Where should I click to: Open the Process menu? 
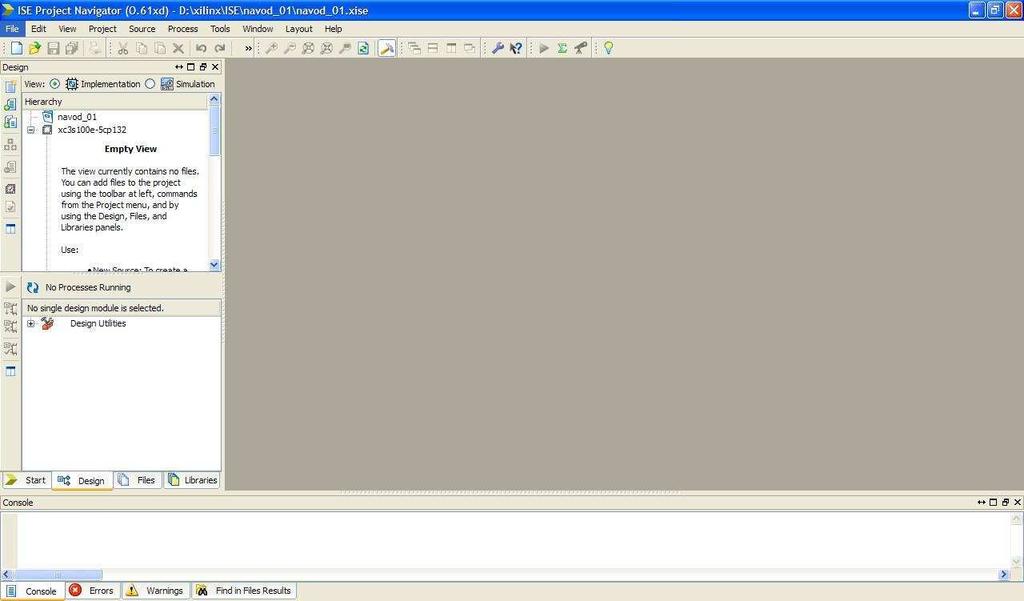(183, 29)
